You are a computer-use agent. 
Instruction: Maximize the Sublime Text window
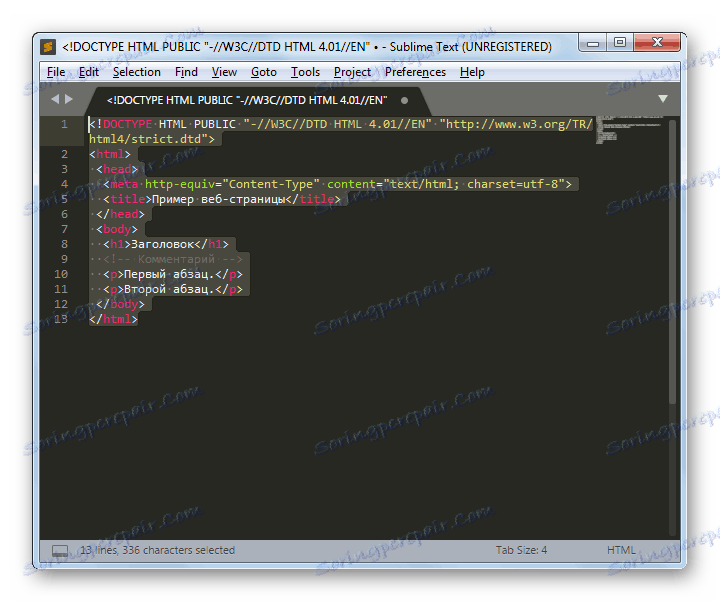(x=620, y=43)
